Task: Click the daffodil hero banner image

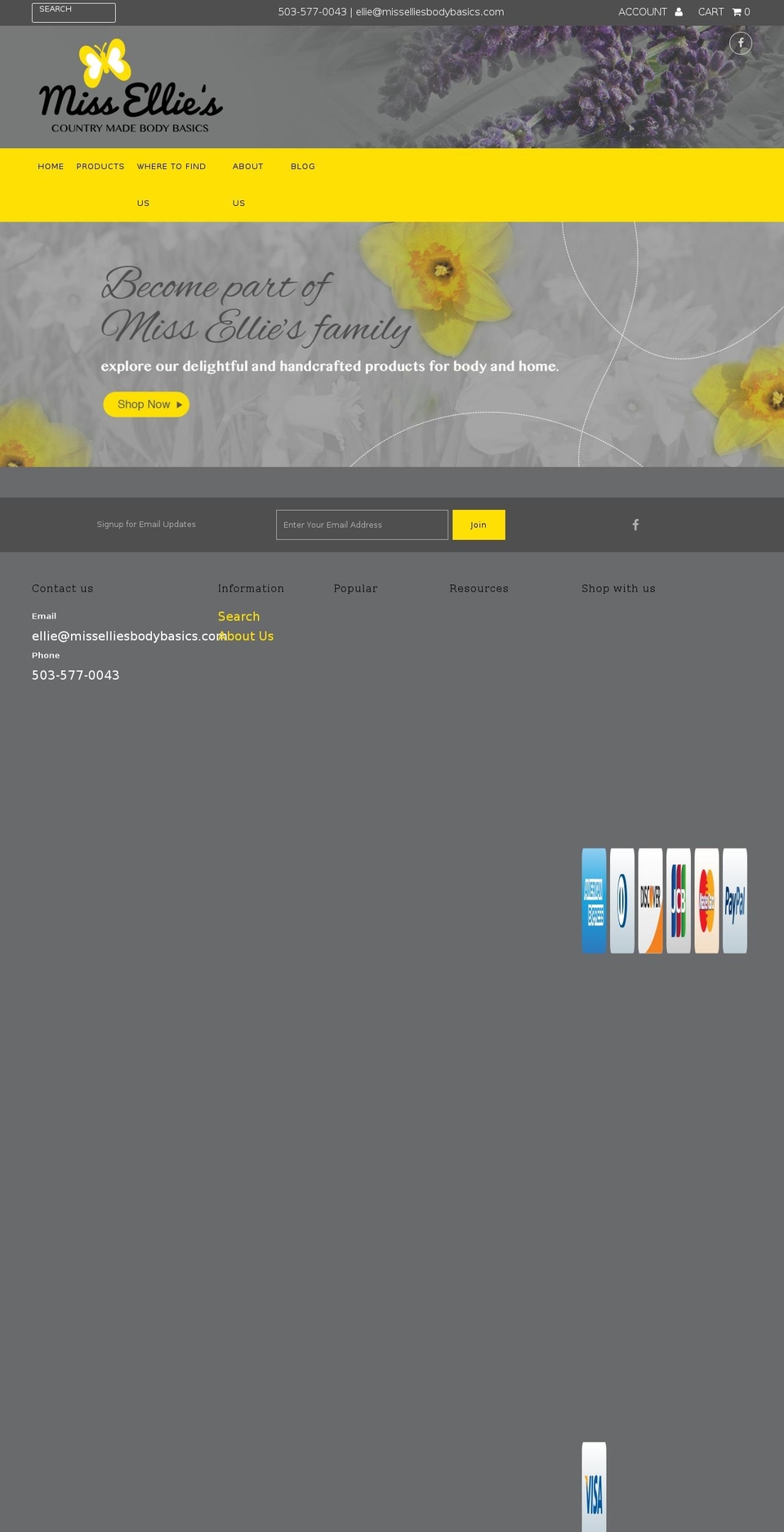Action: click(392, 344)
